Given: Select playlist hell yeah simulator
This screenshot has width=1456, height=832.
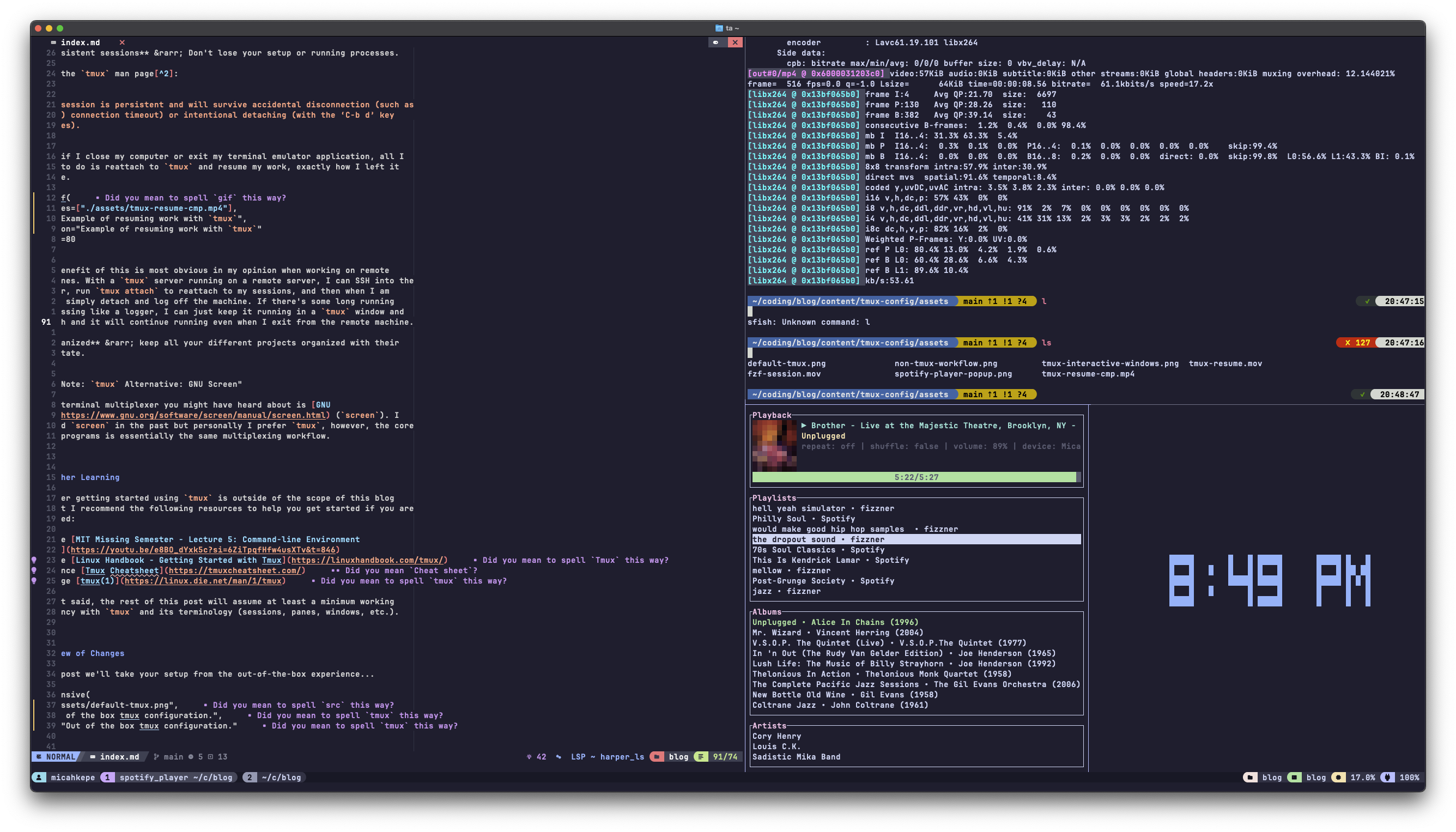Looking at the screenshot, I should coord(823,508).
